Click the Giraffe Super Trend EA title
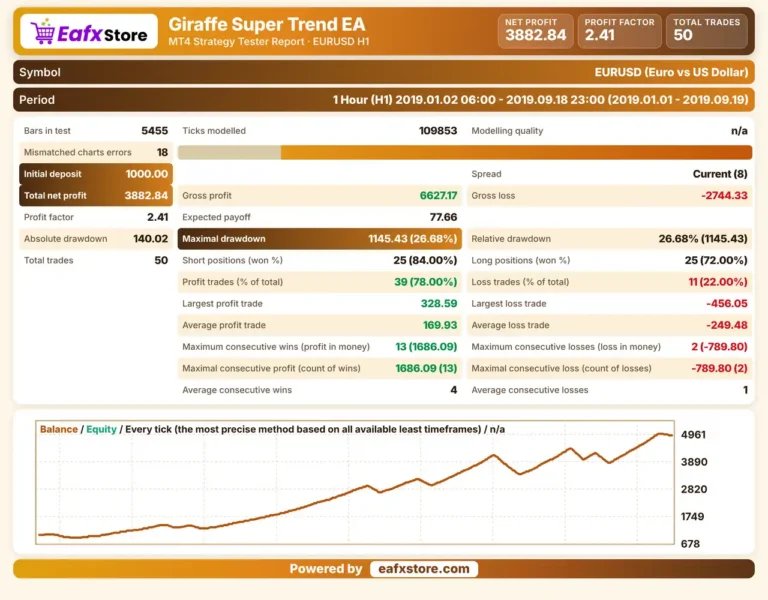The width and height of the screenshot is (768, 600). coord(267,24)
